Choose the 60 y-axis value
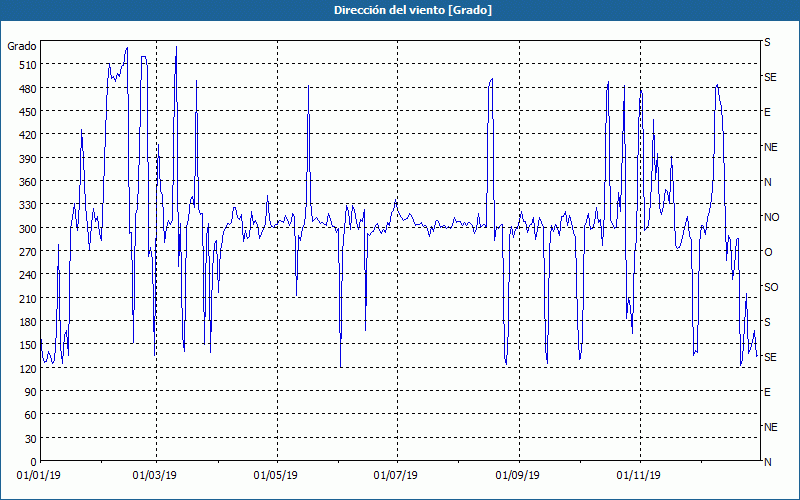Image resolution: width=800 pixels, height=500 pixels. 31,415
